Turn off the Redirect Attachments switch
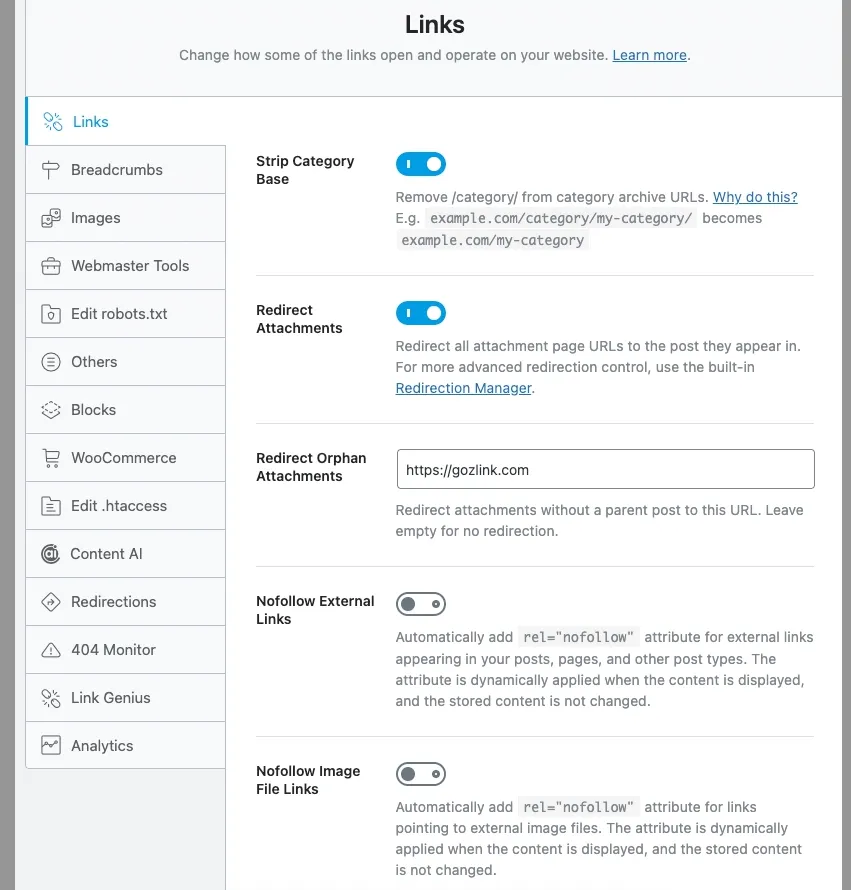The width and height of the screenshot is (851, 890). click(x=421, y=313)
